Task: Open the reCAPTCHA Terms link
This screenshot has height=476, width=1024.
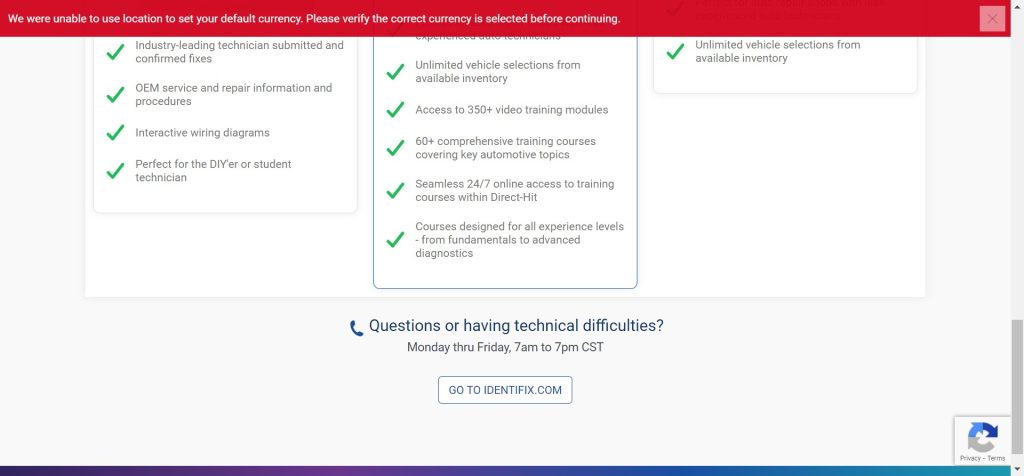Action: [996, 458]
